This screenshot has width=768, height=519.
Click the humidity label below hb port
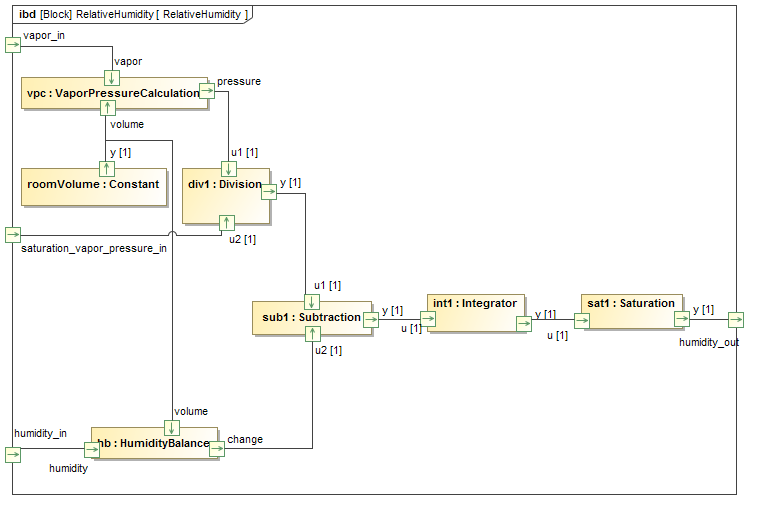68,469
